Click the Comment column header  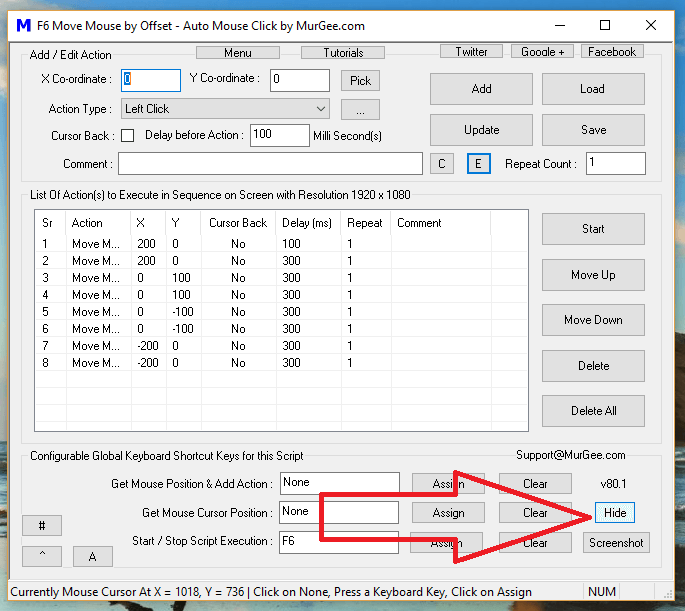(440, 223)
